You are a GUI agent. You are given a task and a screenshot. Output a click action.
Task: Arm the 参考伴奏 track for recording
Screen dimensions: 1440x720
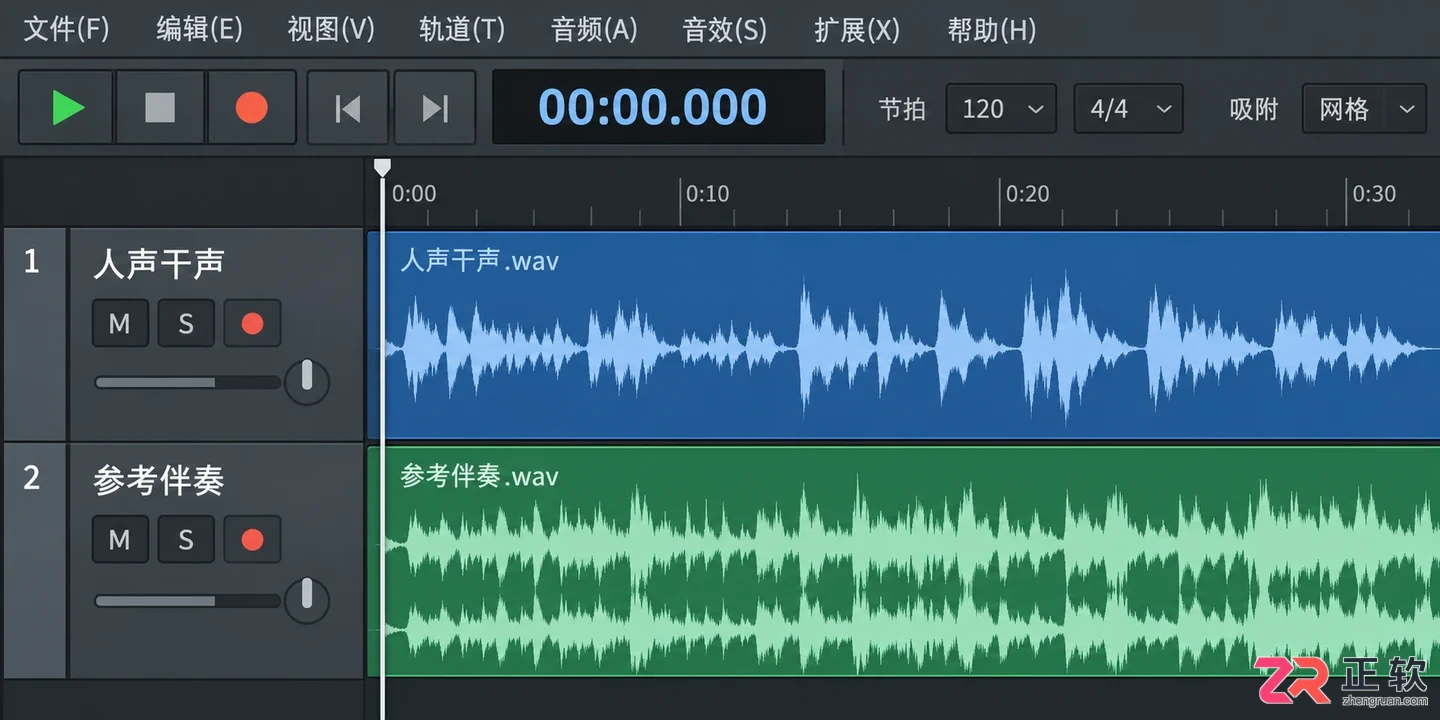(x=252, y=540)
